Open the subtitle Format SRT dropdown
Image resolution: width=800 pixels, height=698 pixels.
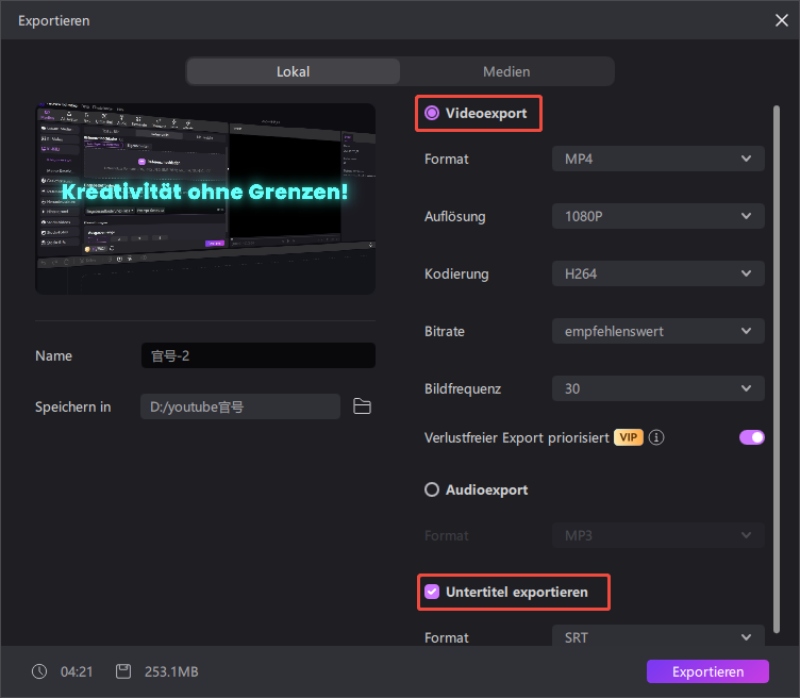(x=658, y=637)
